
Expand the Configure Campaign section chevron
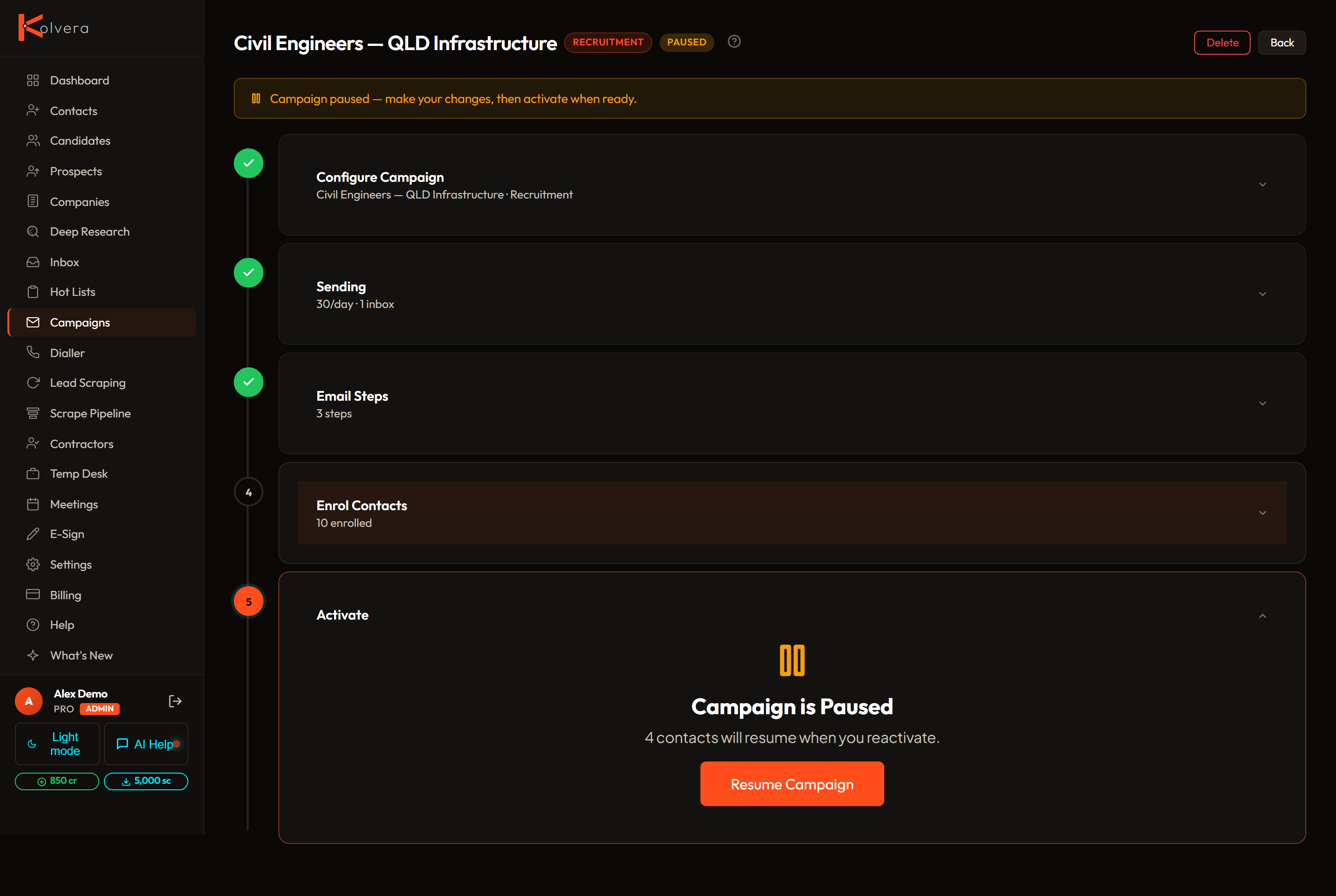pyautogui.click(x=1263, y=185)
